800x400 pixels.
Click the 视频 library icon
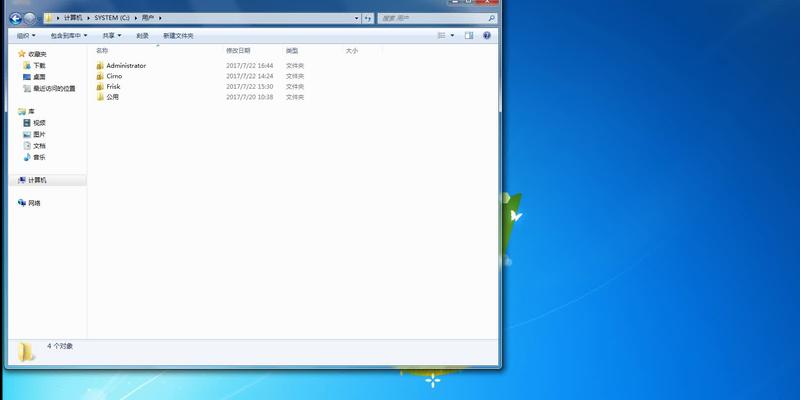[27, 123]
